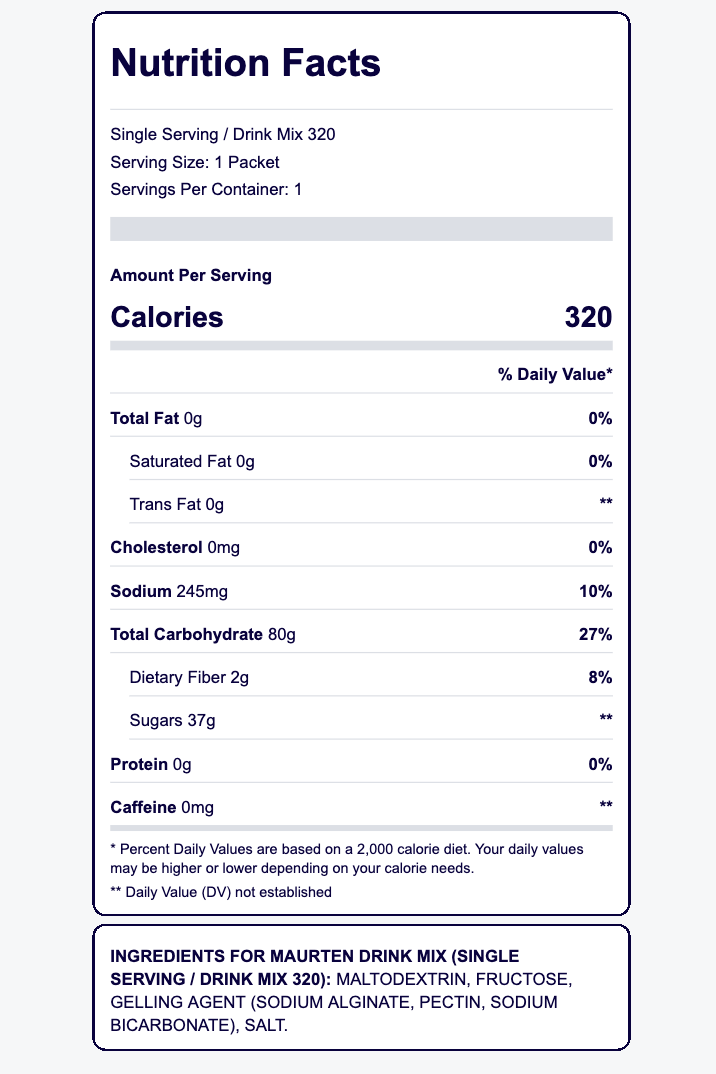This screenshot has height=1074, width=716.
Task: Click the Daily Value not established footnote
Action: pyautogui.click(x=221, y=891)
